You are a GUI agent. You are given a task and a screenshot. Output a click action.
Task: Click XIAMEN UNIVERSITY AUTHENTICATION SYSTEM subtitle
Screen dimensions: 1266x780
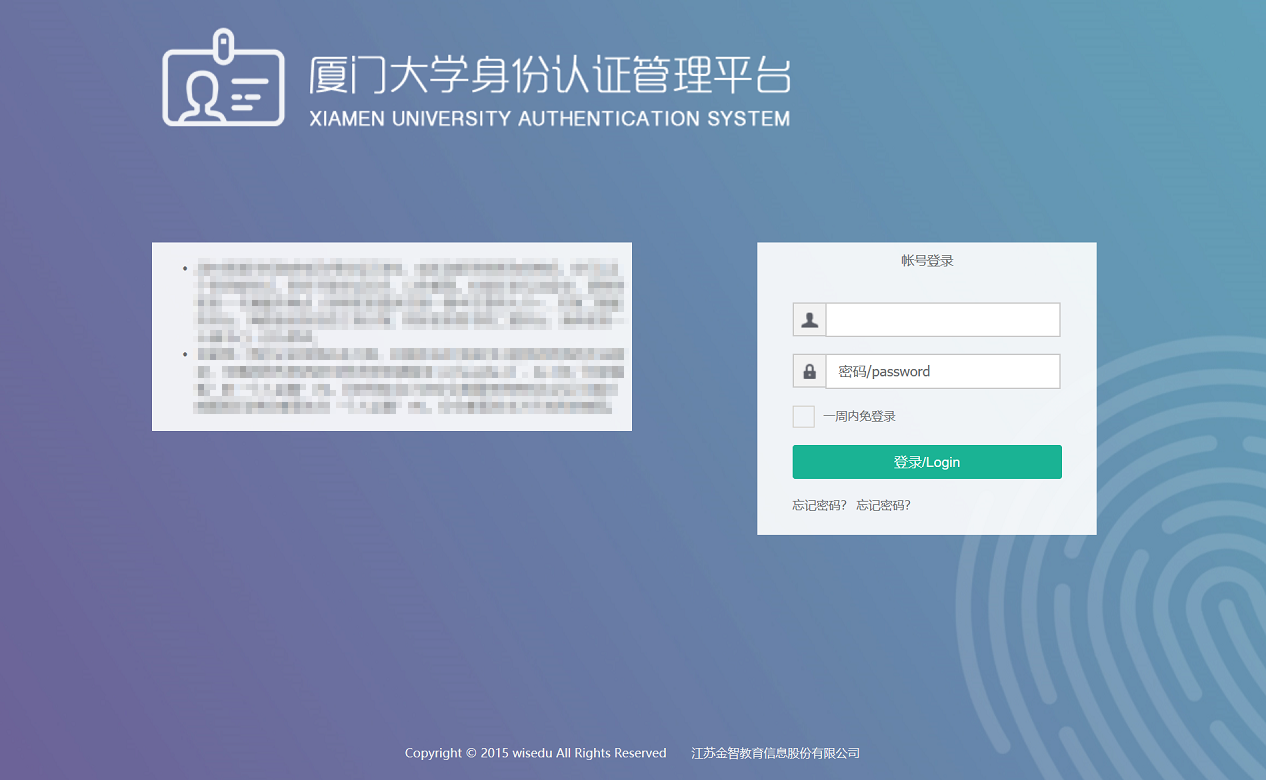pyautogui.click(x=550, y=119)
